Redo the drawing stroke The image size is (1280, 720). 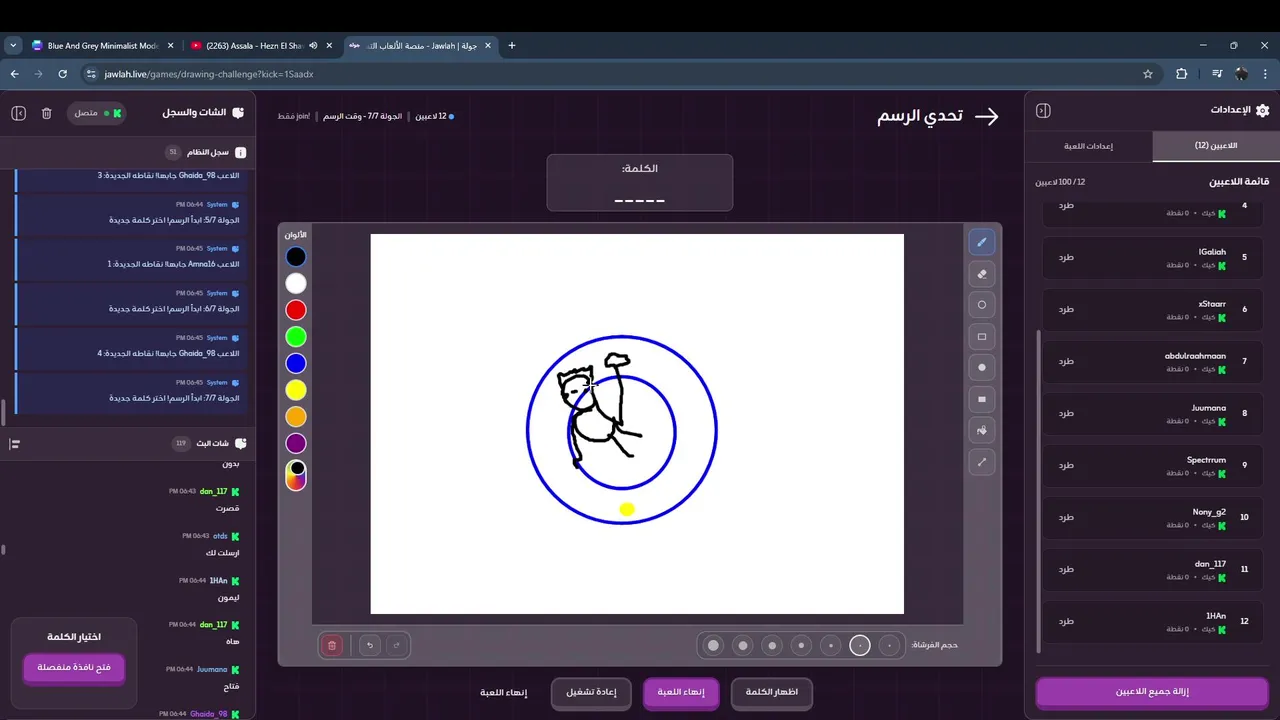click(397, 646)
